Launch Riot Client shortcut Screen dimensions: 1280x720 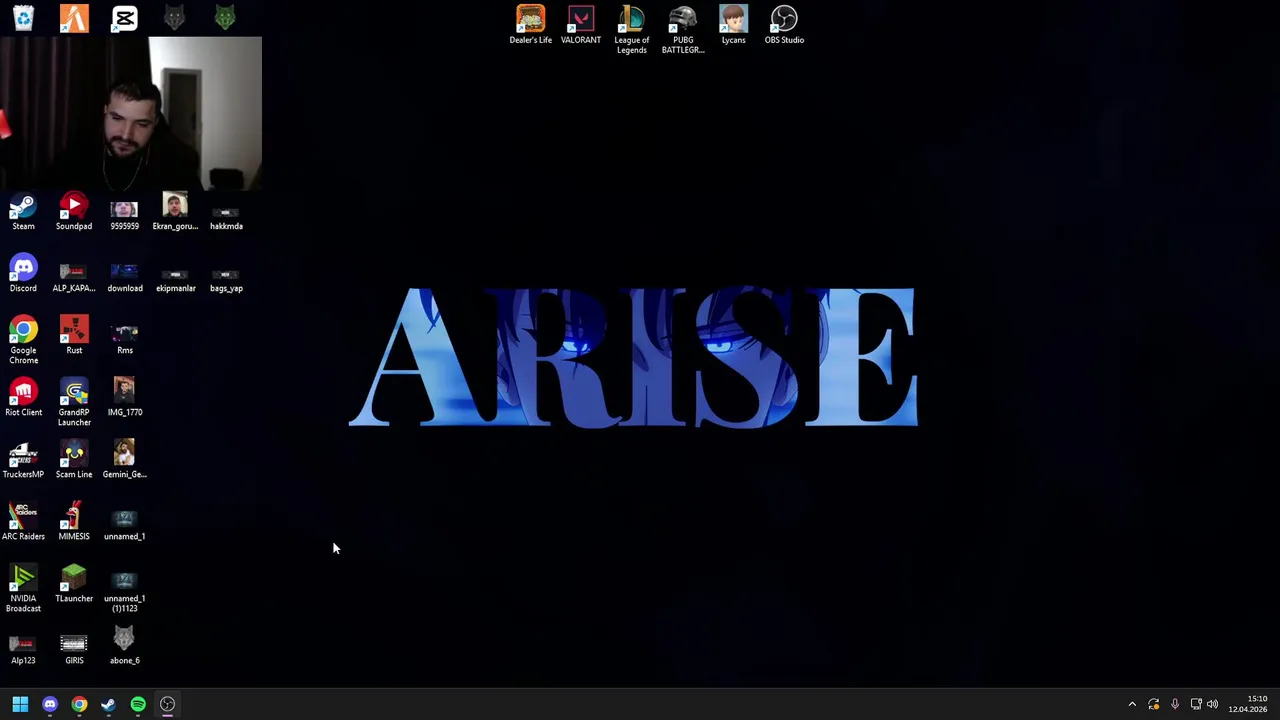point(23,398)
